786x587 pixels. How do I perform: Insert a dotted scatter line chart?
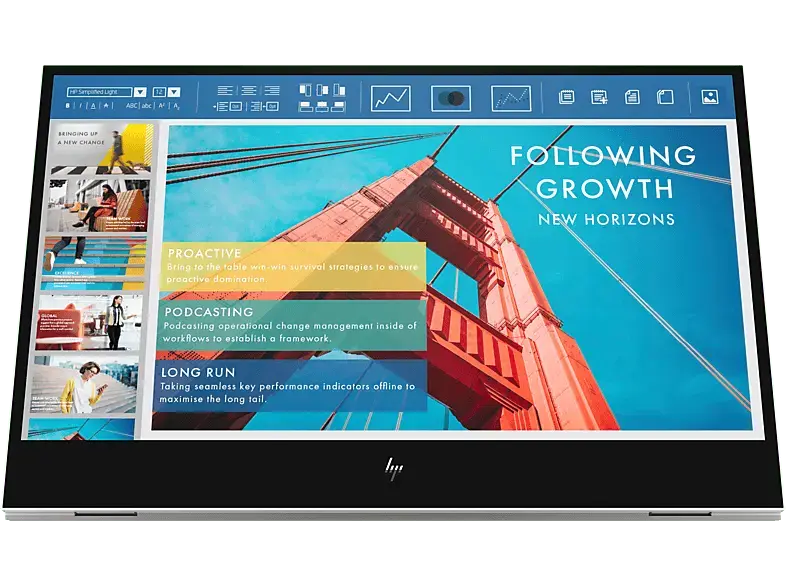click(511, 98)
